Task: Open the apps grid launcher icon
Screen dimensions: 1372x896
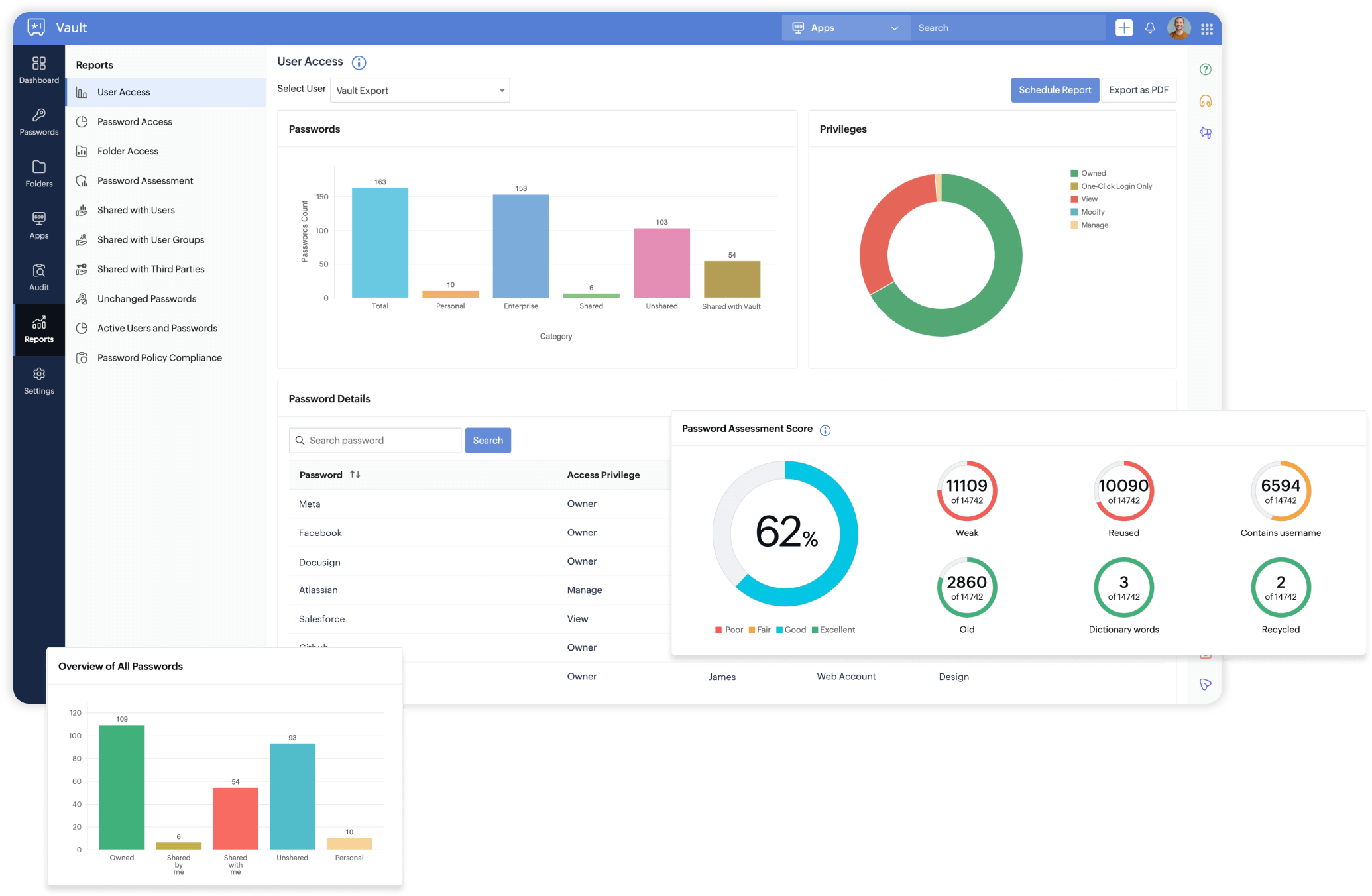Action: (x=1207, y=28)
